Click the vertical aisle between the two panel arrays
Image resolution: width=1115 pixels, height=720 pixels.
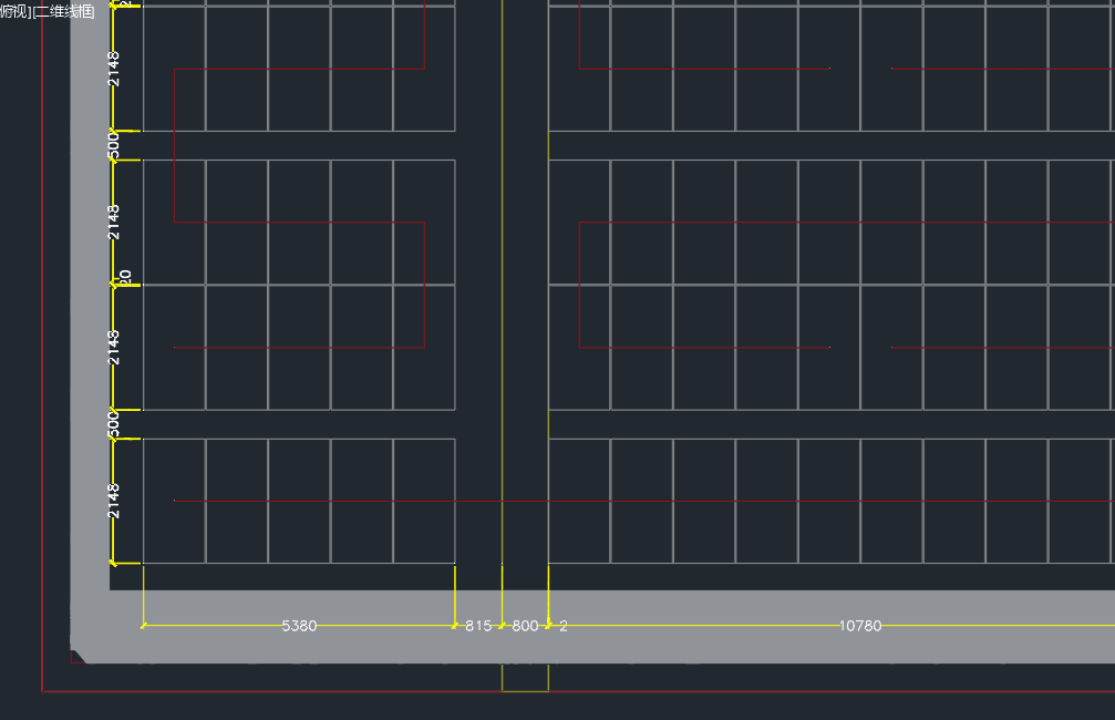click(478, 300)
